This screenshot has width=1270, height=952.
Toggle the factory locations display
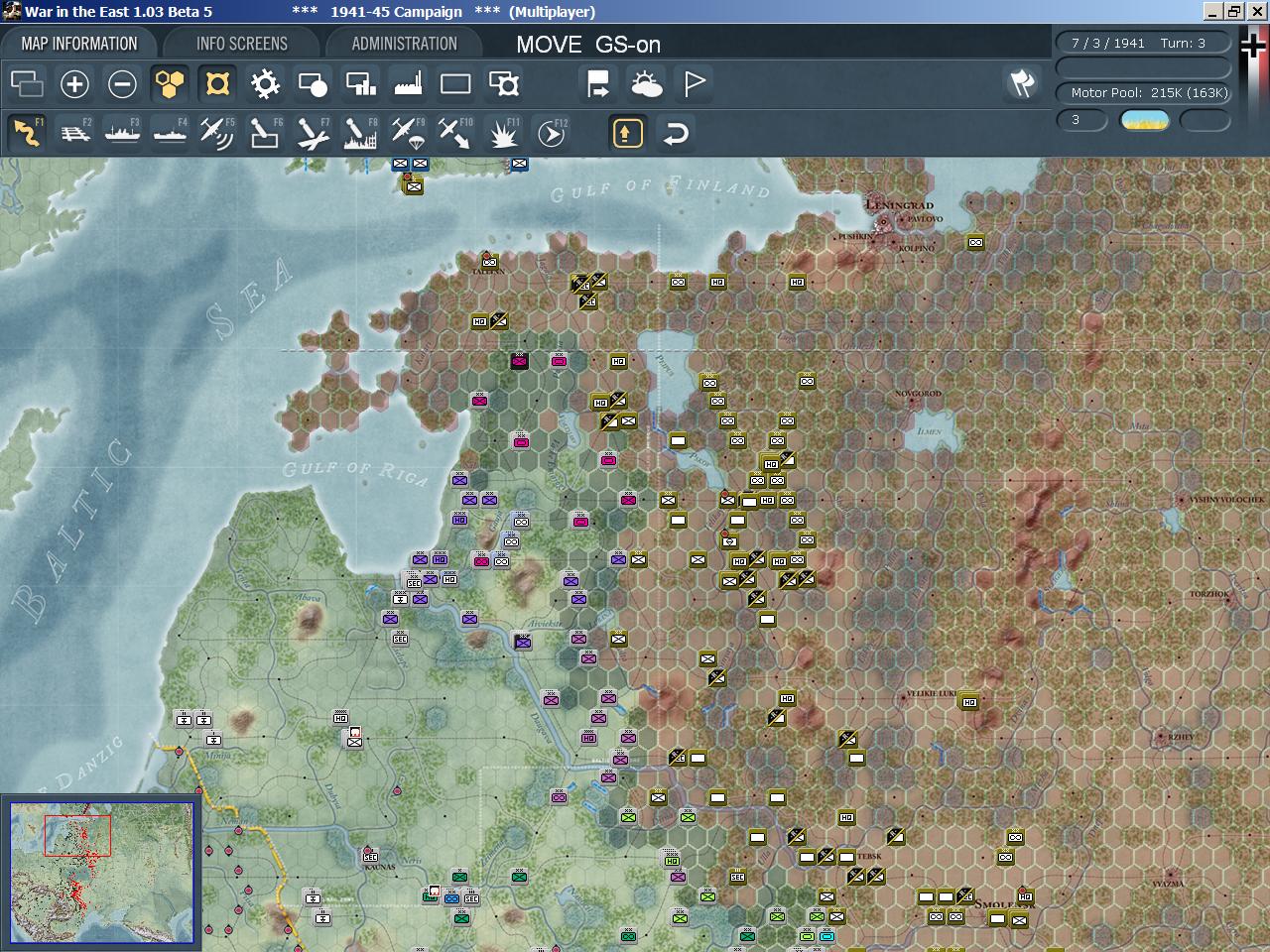[x=408, y=84]
